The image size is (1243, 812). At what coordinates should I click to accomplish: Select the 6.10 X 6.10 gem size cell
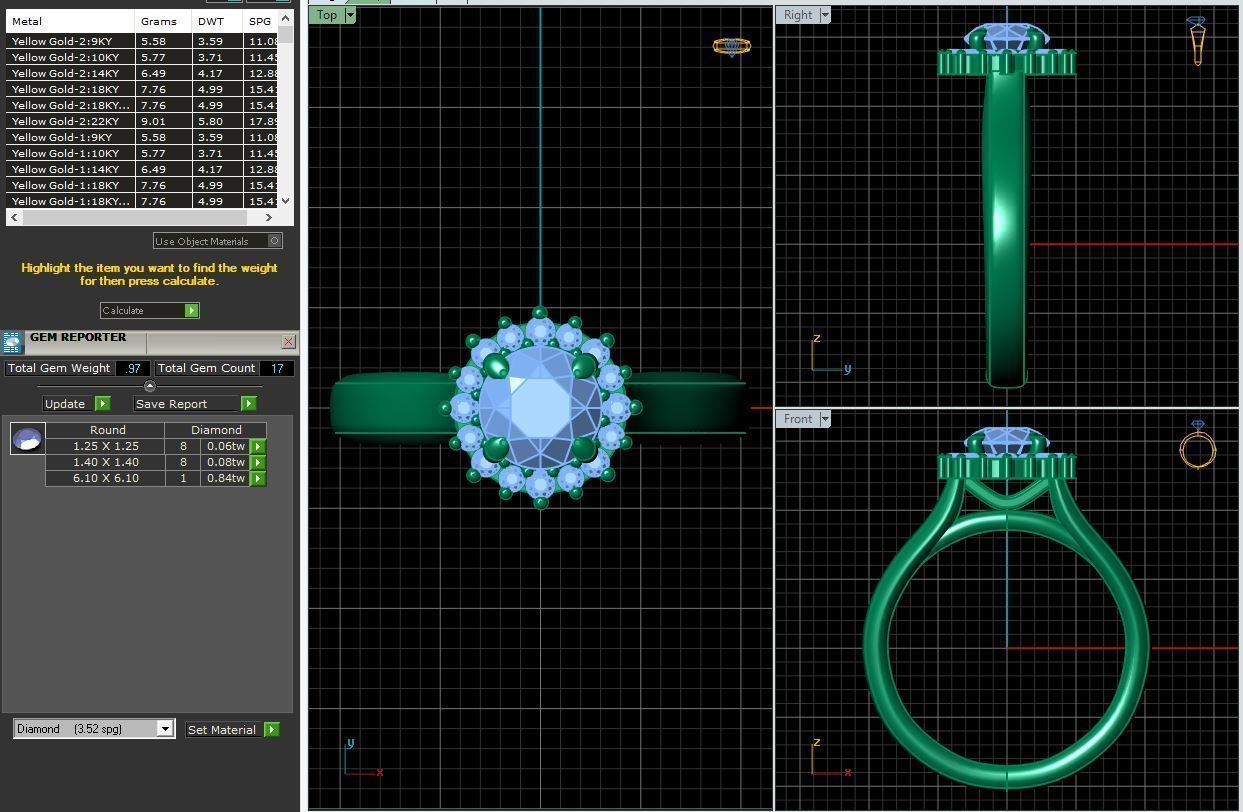106,478
